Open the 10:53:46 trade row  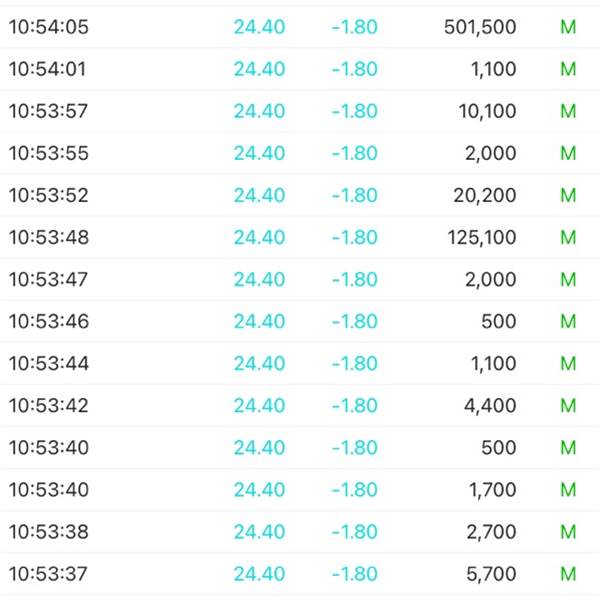[x=300, y=321]
